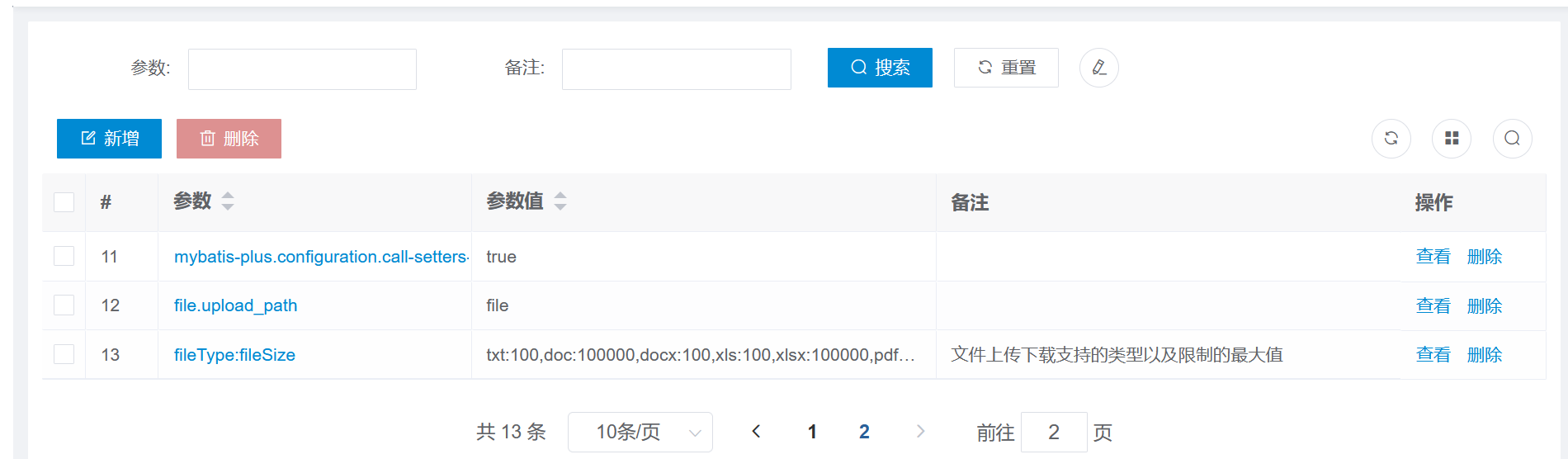Click the 新增 add button

coord(109,139)
